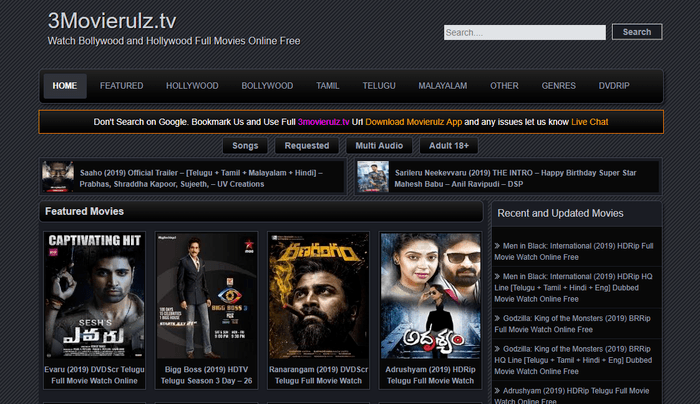Open the Evaru movie poster
Image resolution: width=700 pixels, height=404 pixels.
(94, 296)
